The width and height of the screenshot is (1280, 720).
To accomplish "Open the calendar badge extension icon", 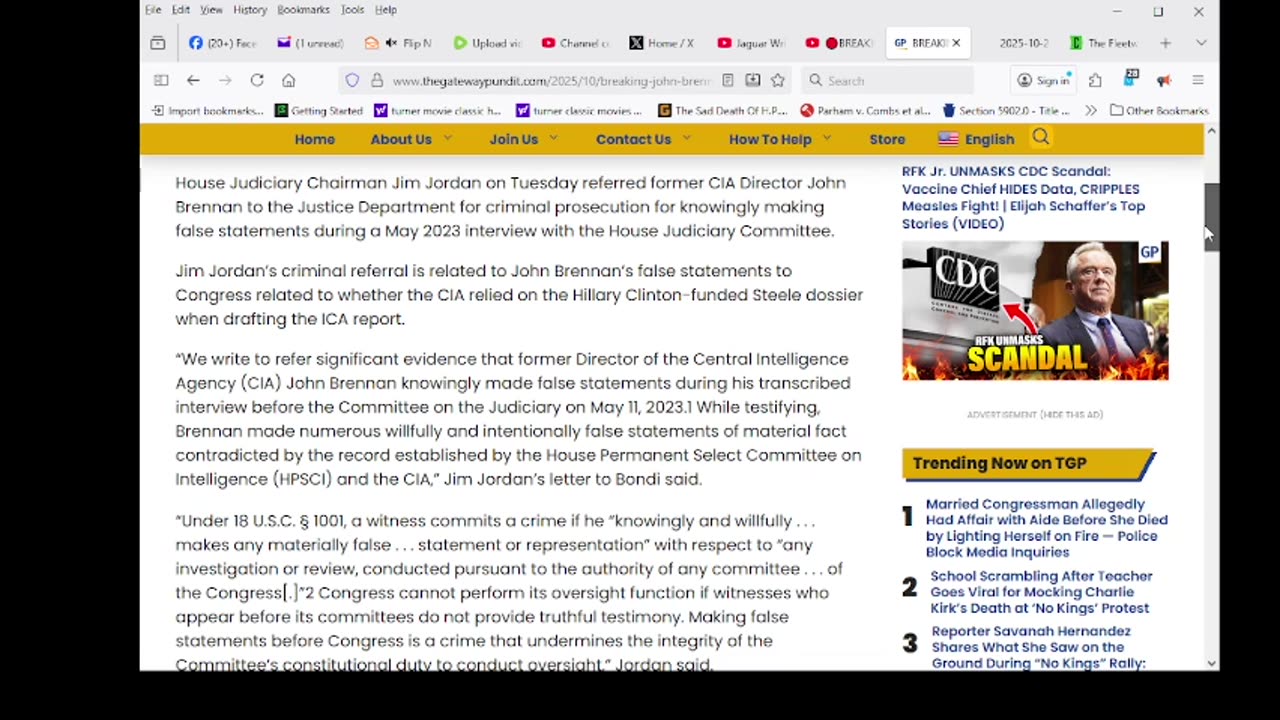I will [x=1131, y=78].
